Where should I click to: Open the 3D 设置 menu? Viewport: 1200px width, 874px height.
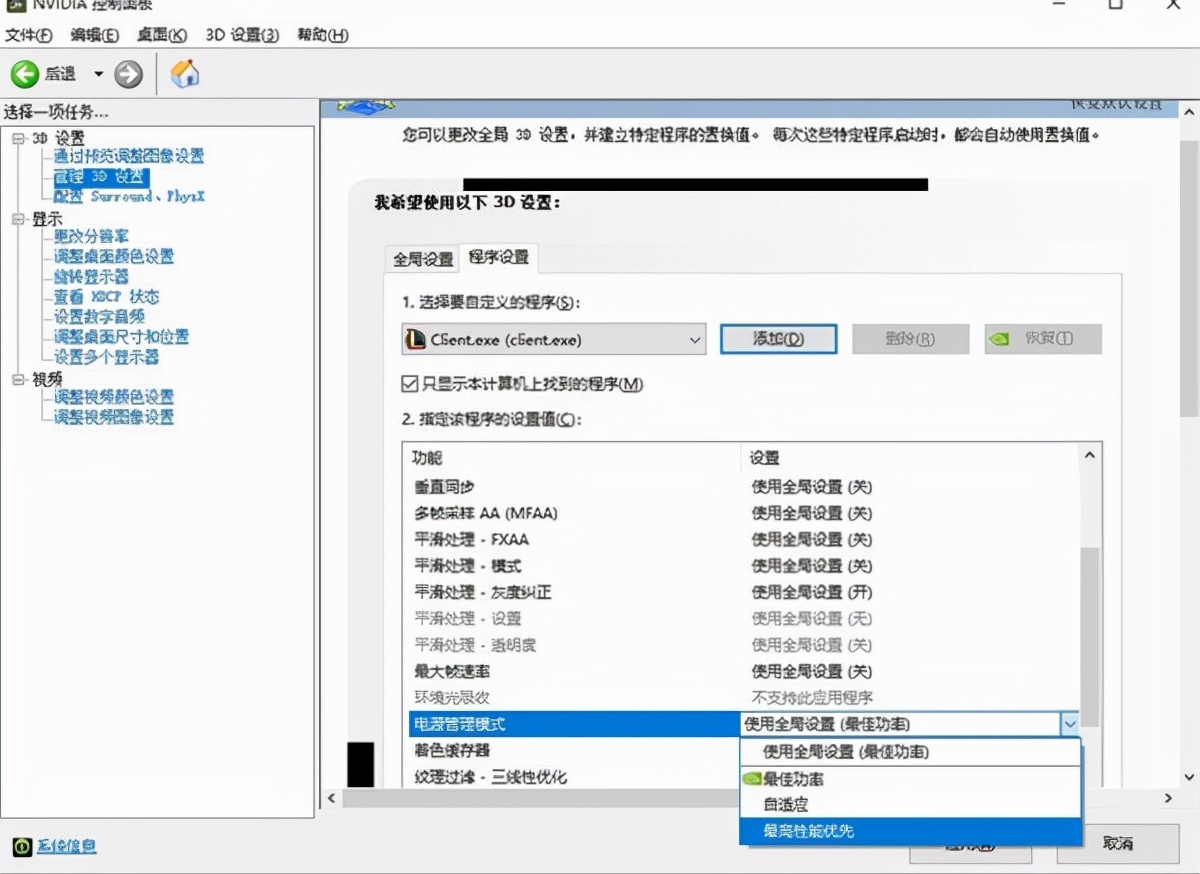pyautogui.click(x=244, y=35)
